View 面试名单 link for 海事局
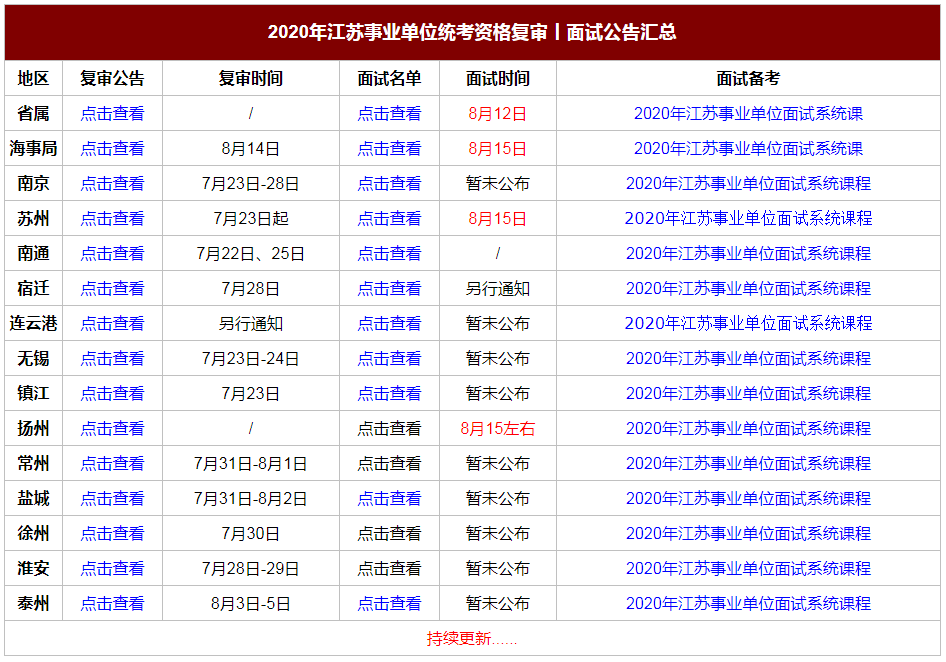The width and height of the screenshot is (946, 662). (389, 148)
